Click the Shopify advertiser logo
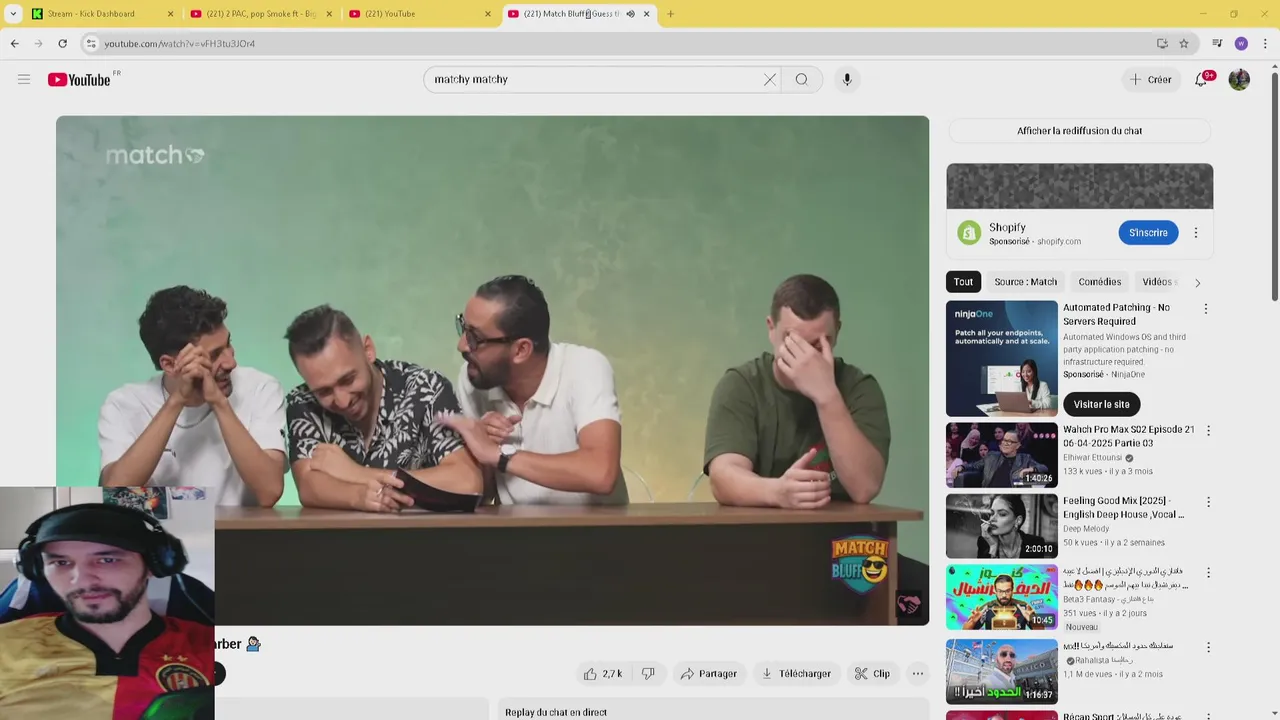This screenshot has width=1280, height=720. [x=968, y=233]
